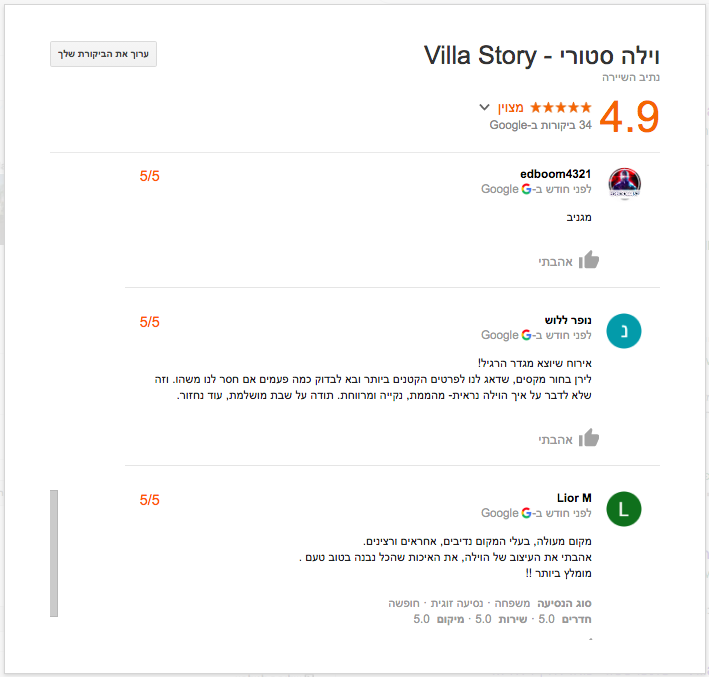Click the edboom4321 reviewer name
The width and height of the screenshot is (709, 677).
tap(555, 174)
